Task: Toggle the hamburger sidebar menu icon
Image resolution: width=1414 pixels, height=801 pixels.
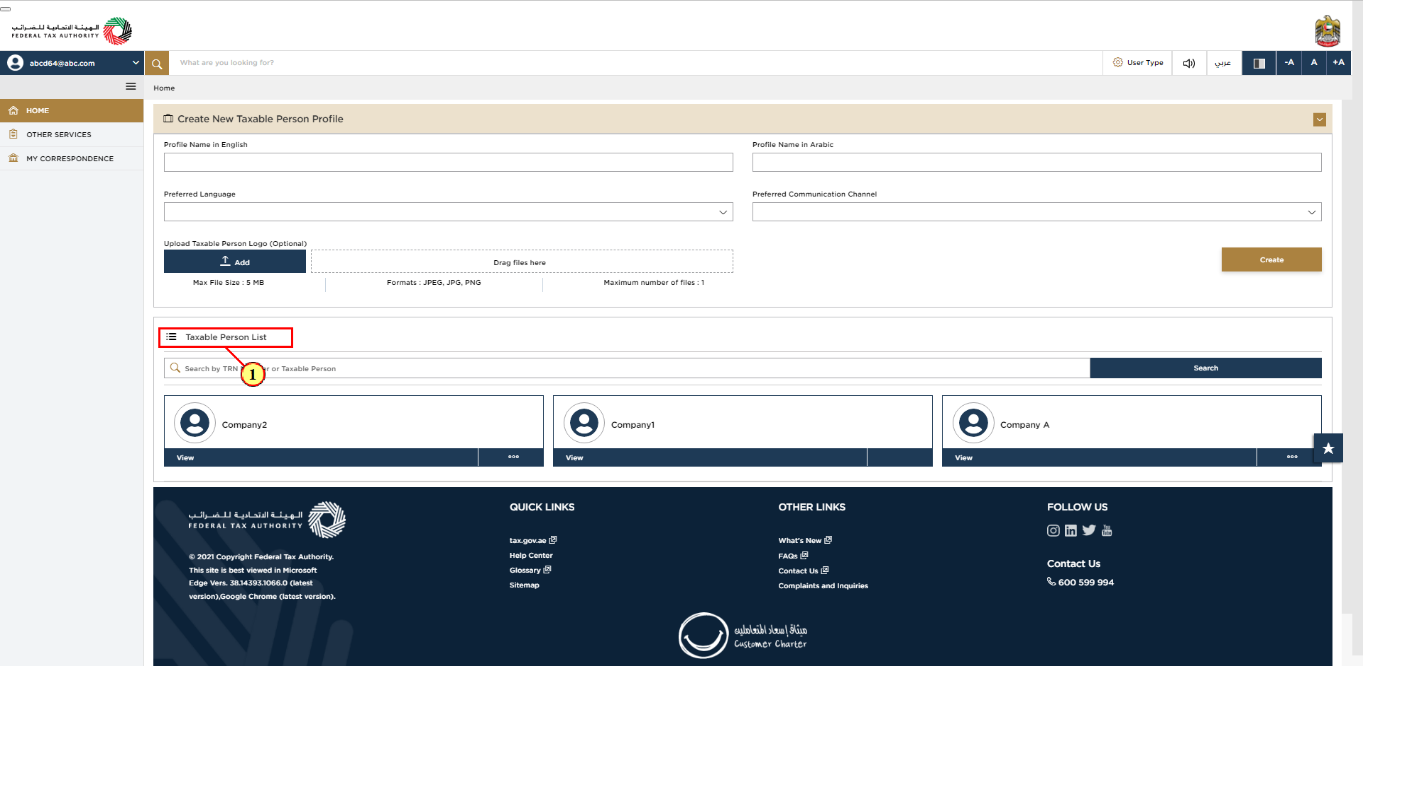Action: point(130,87)
